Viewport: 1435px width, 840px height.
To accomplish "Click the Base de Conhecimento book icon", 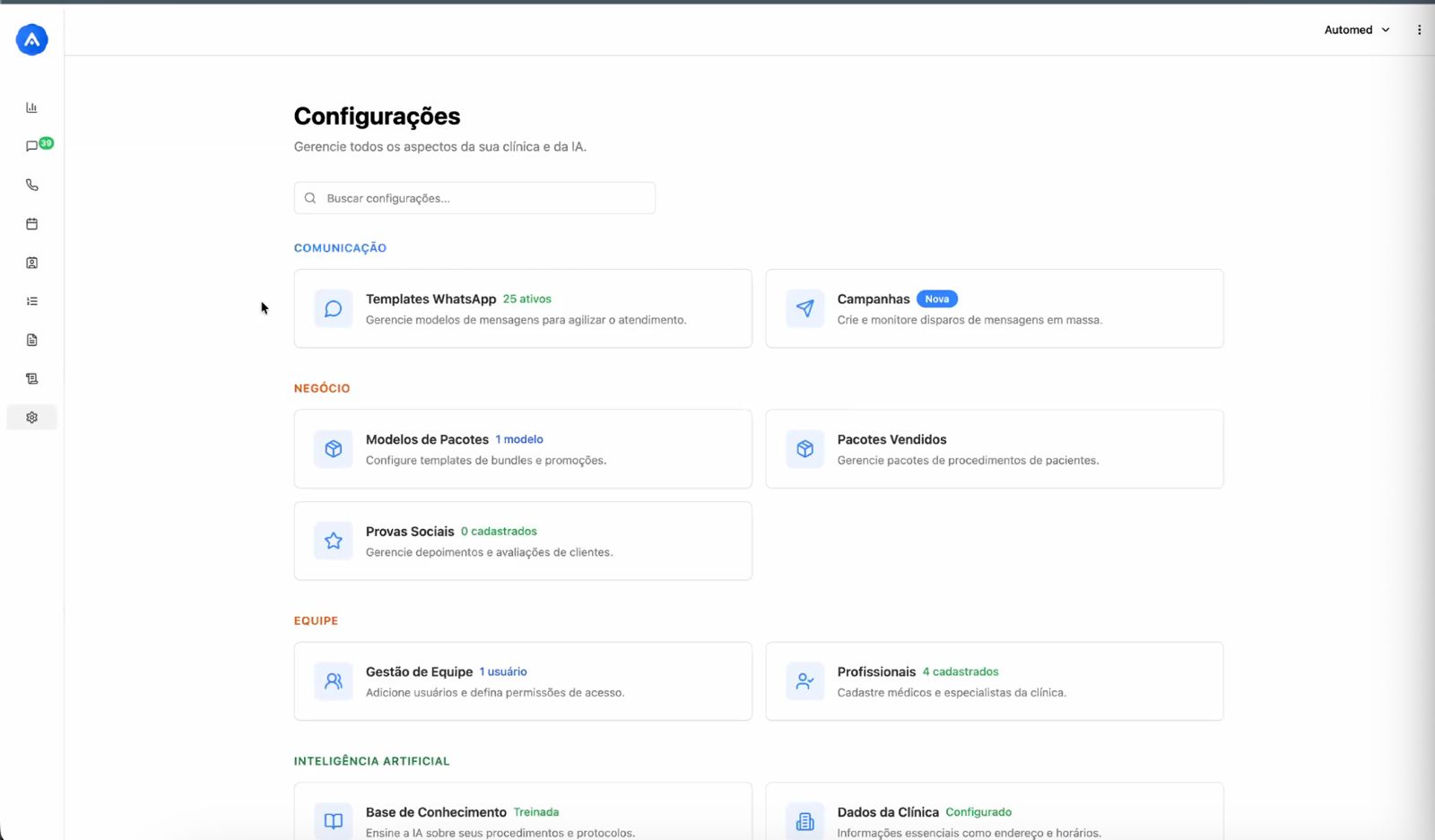I will (x=334, y=821).
